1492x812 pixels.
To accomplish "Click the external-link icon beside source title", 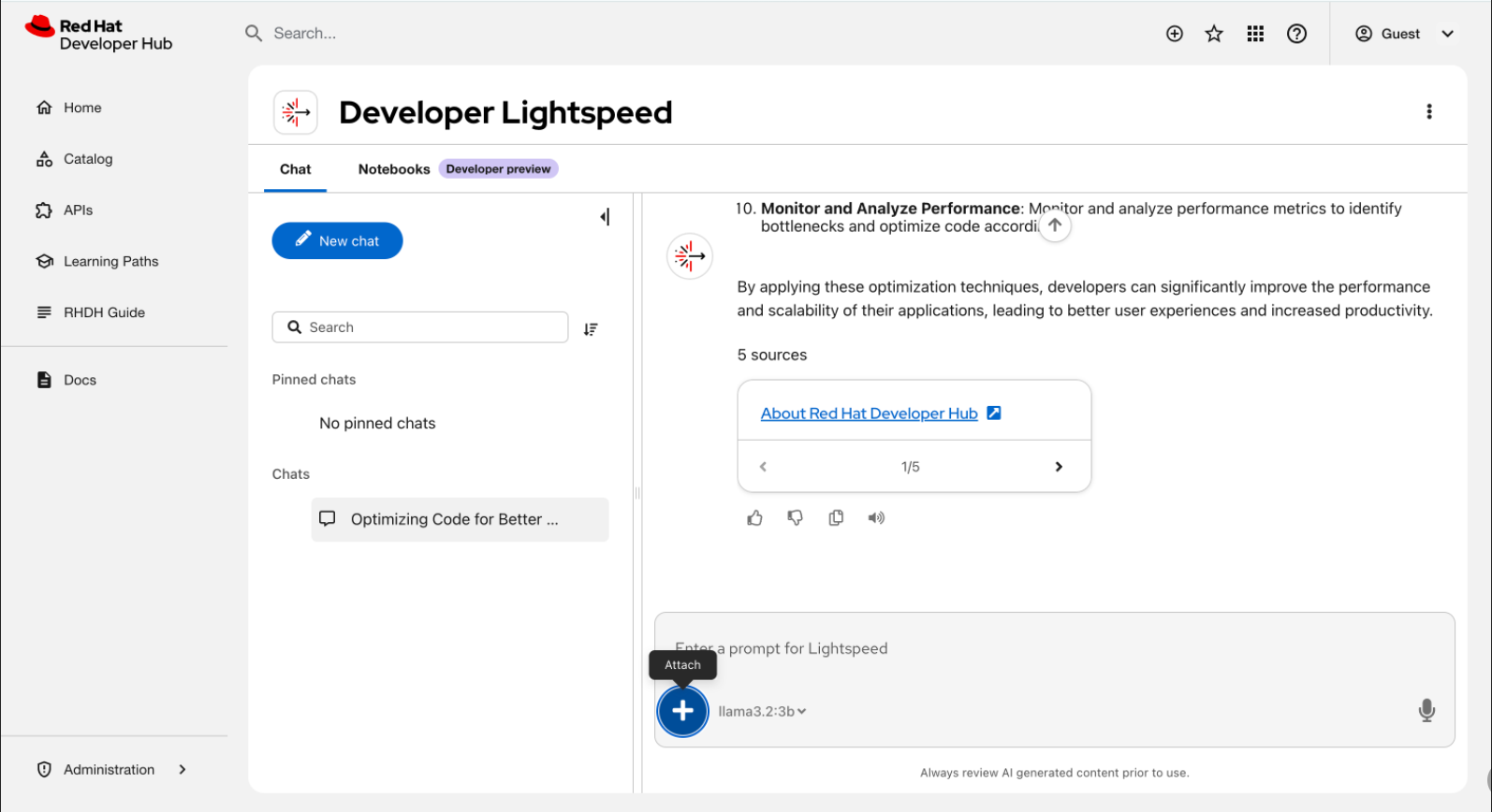I will (x=994, y=413).
